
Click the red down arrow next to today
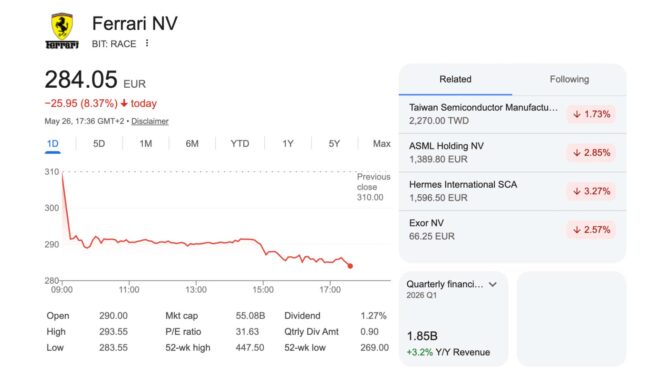[124, 103]
